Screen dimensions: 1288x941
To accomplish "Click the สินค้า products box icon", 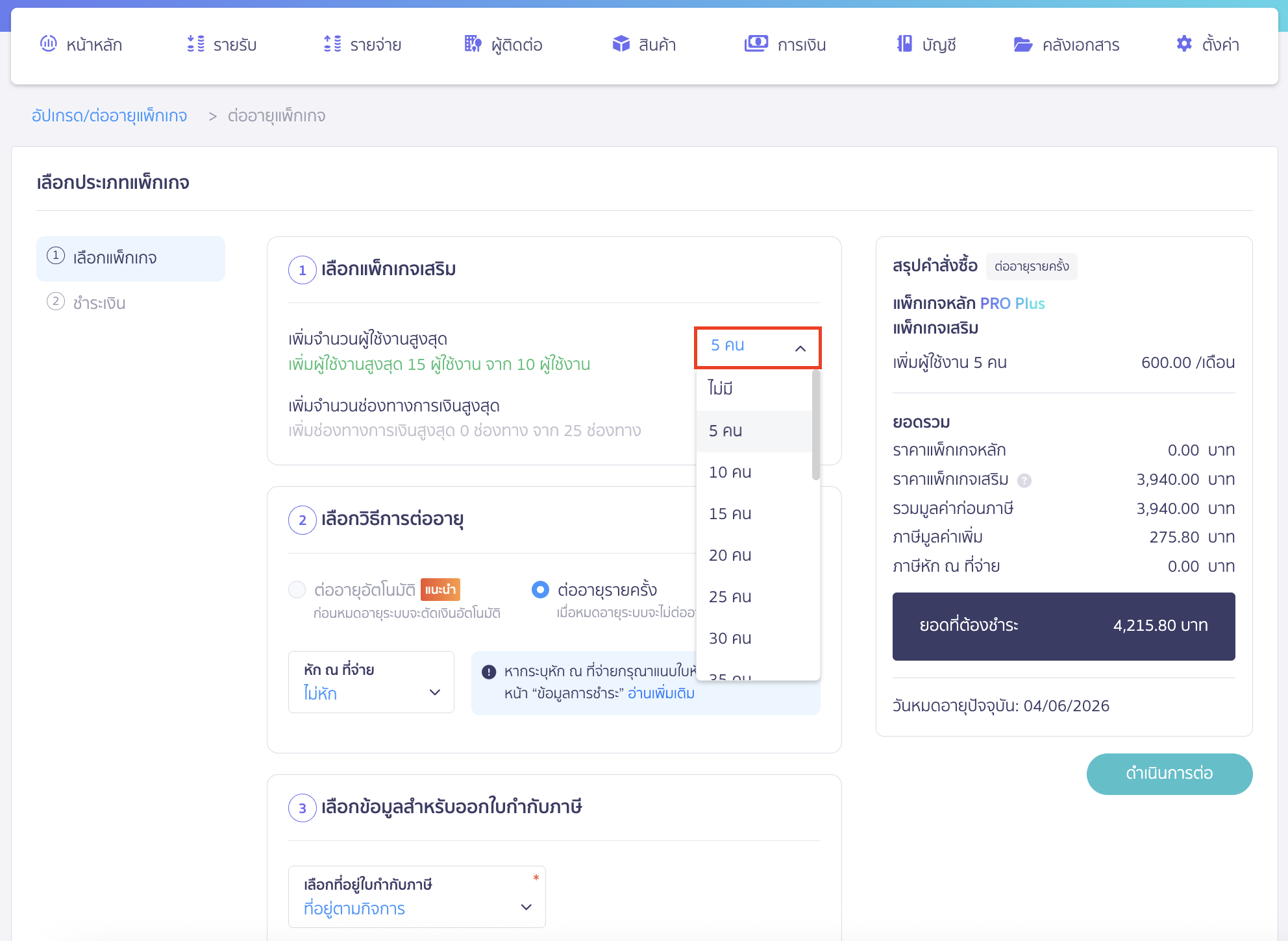I will [621, 44].
